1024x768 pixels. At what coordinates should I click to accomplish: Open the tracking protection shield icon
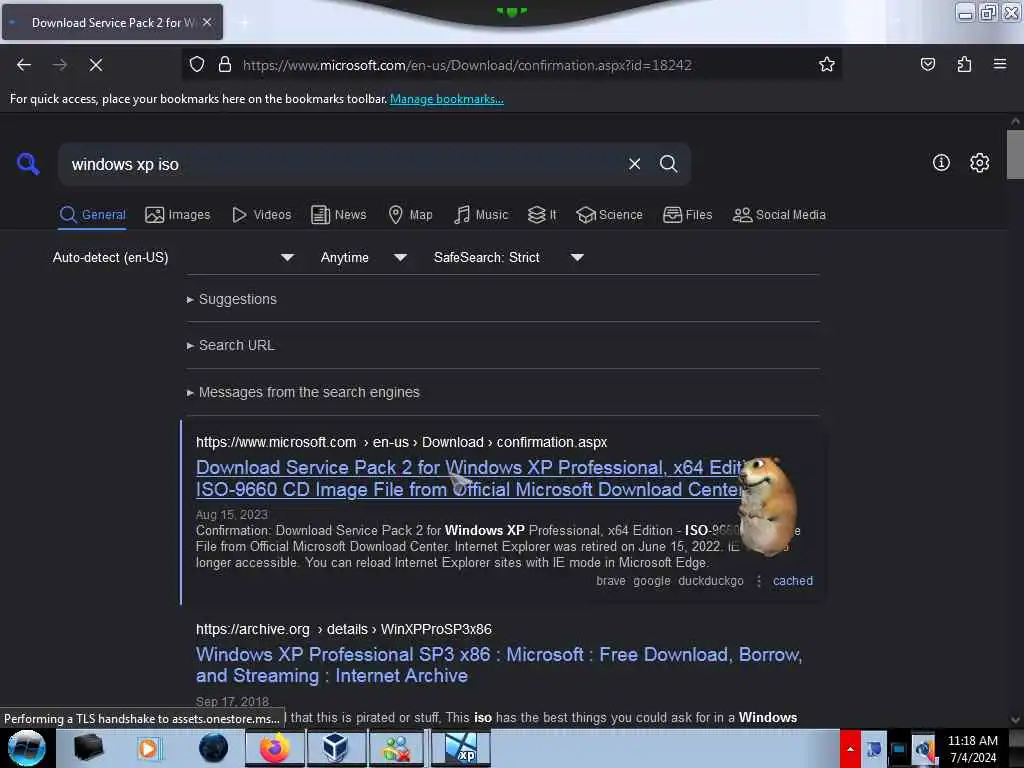[197, 65]
